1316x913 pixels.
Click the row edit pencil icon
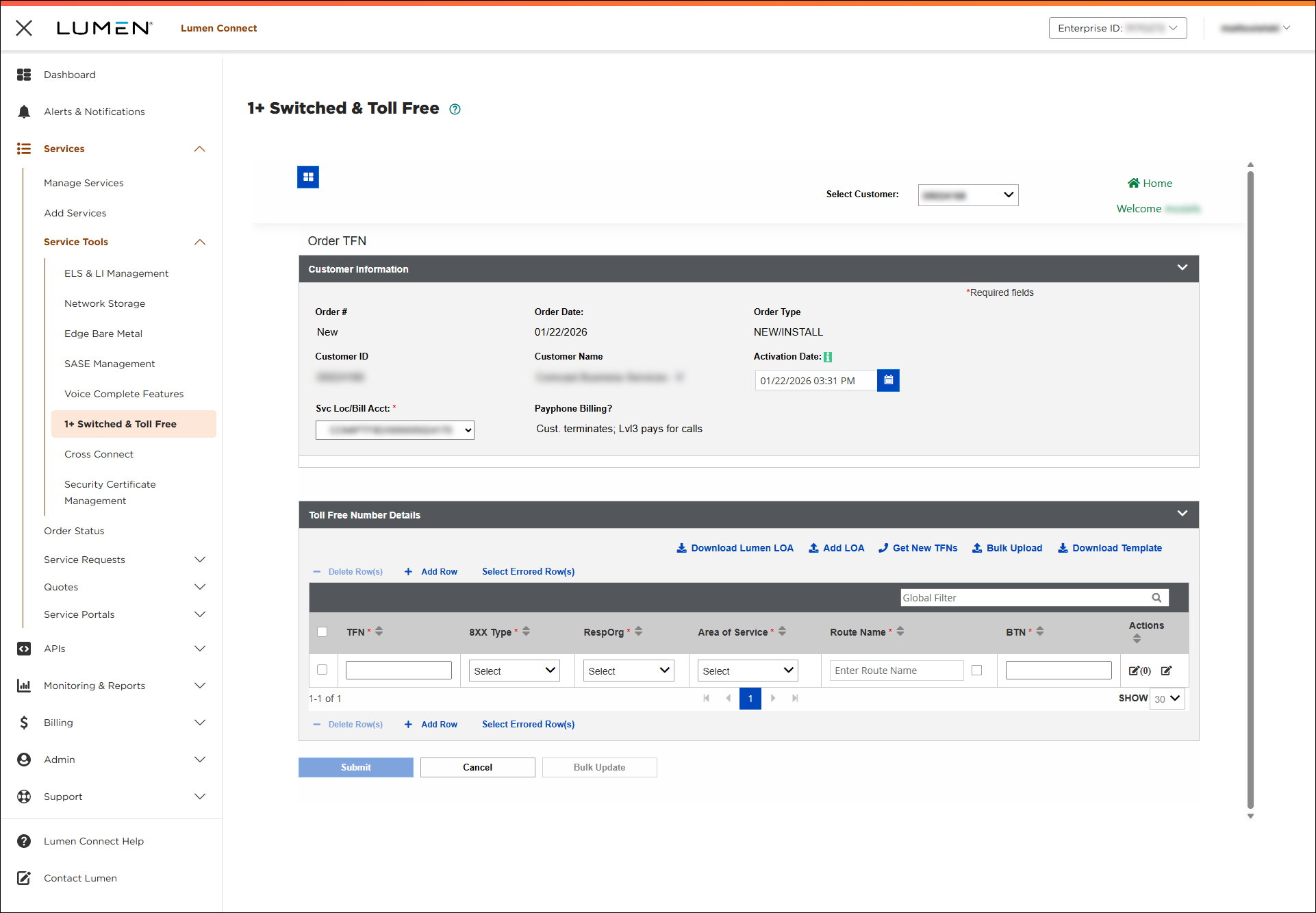[x=1167, y=671]
